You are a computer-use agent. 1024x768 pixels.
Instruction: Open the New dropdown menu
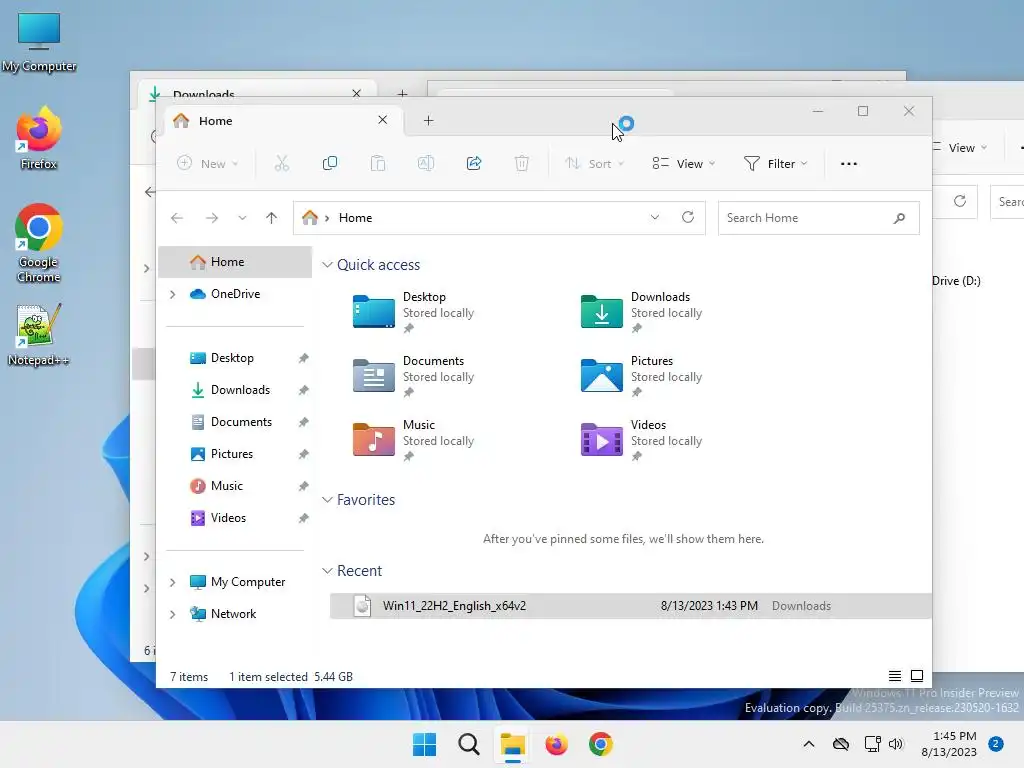(x=208, y=163)
